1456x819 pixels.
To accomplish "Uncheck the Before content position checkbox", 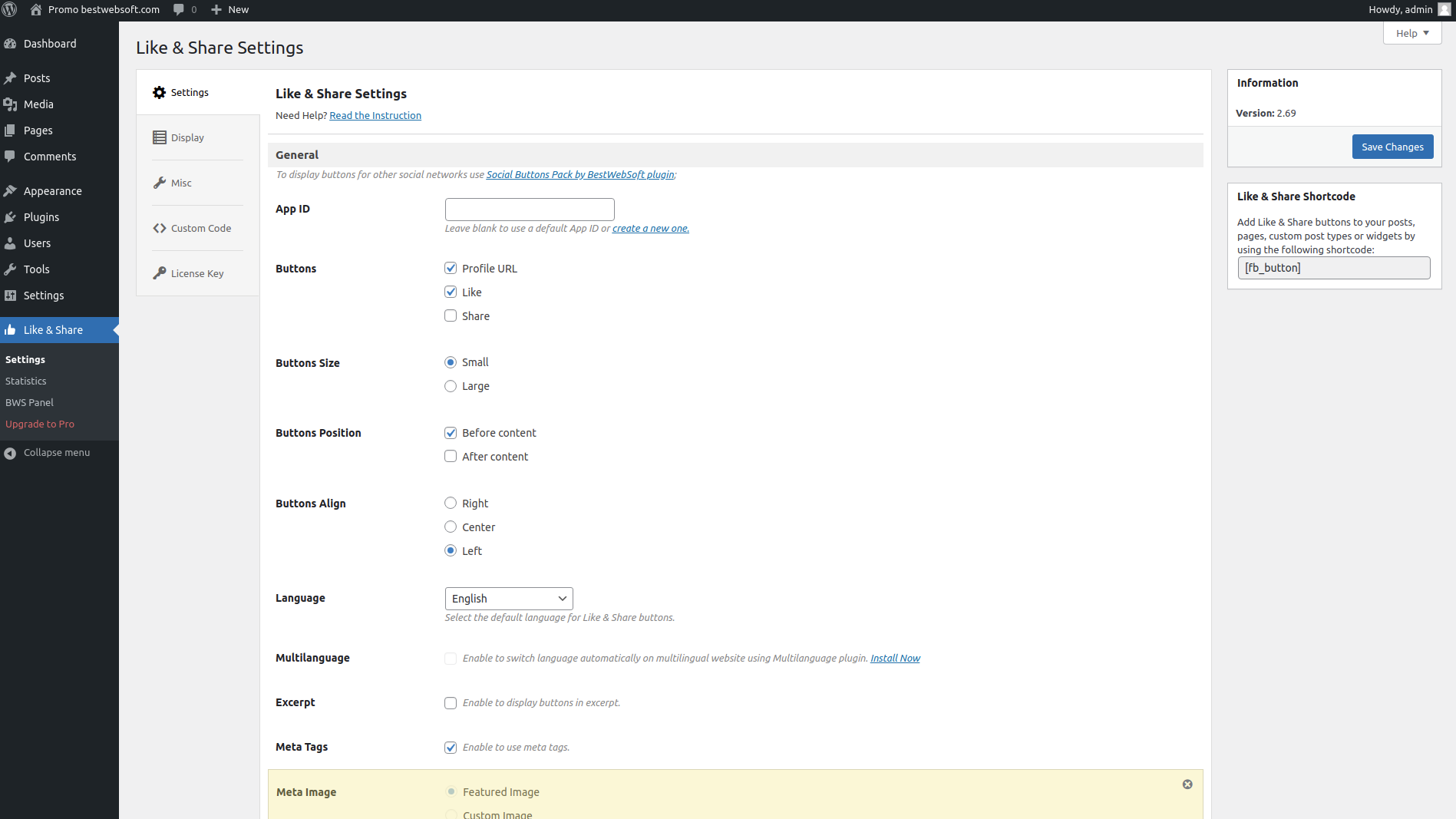I will click(x=451, y=434).
